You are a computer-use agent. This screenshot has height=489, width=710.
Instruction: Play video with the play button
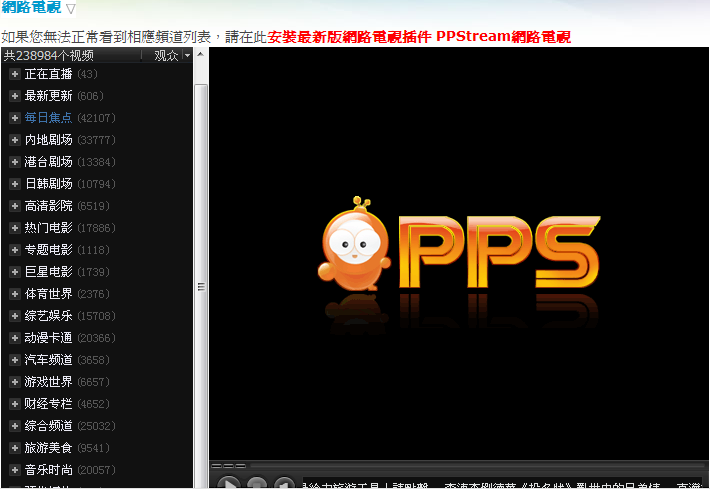coord(229,484)
